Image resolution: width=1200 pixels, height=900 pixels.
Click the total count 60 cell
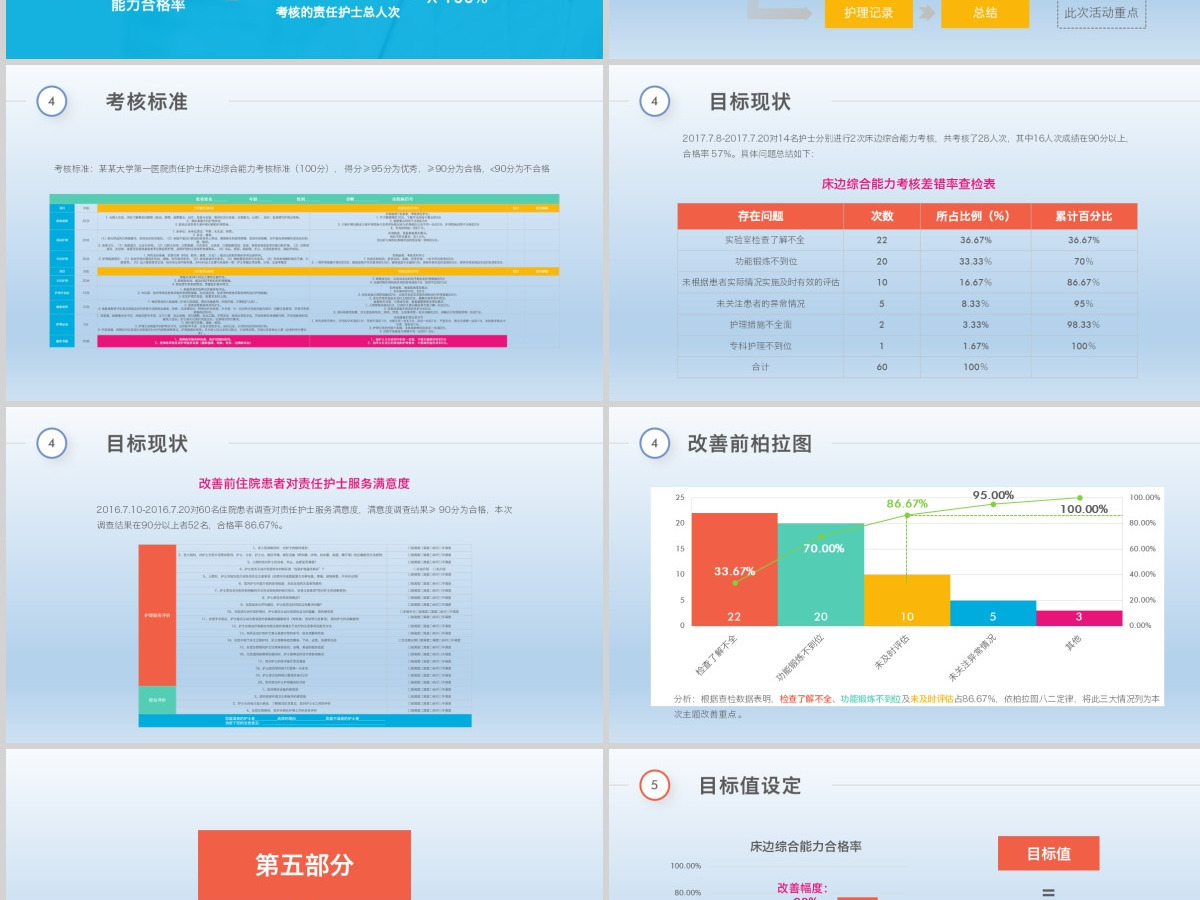pos(882,367)
